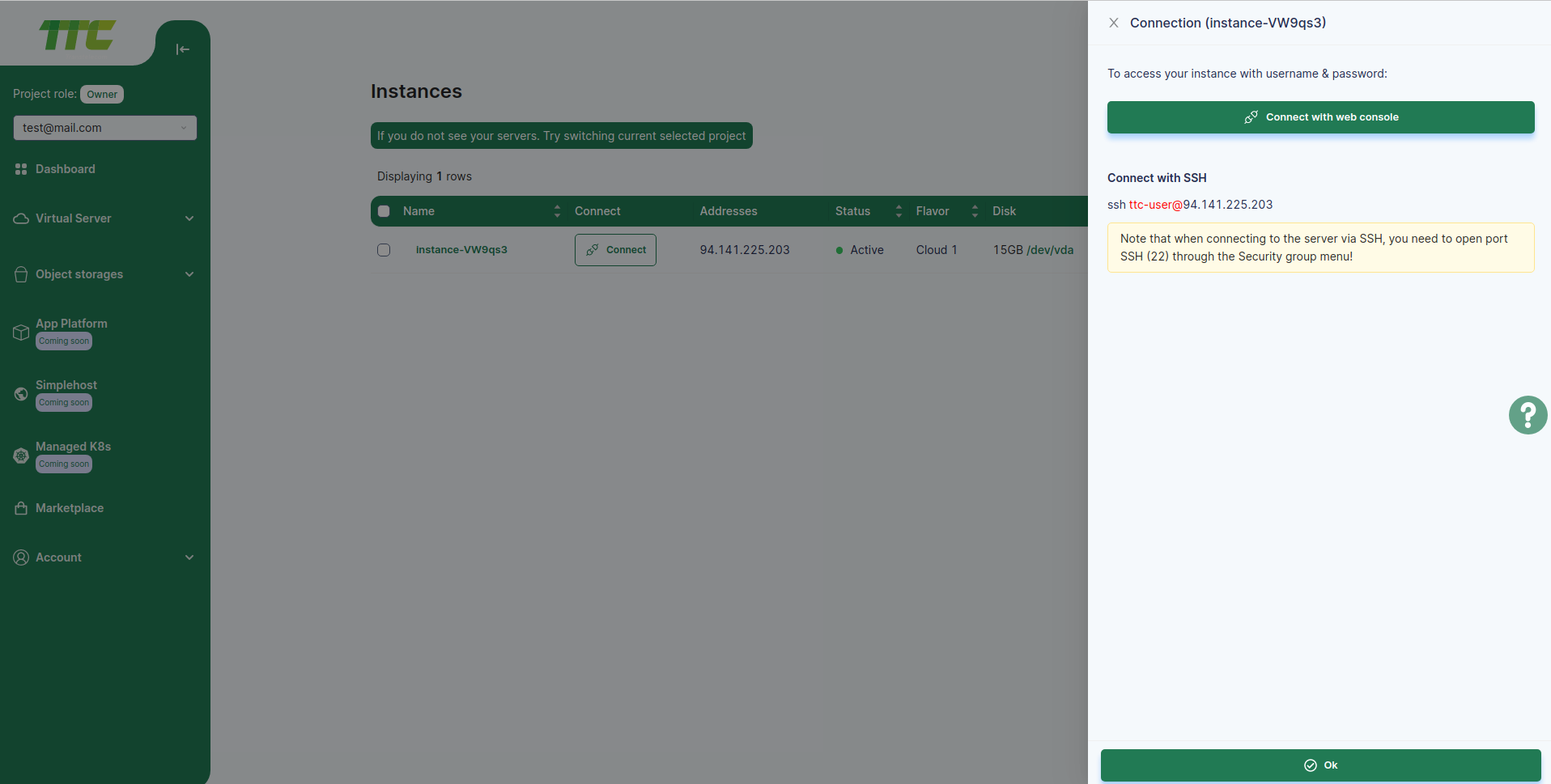Screen dimensions: 1551x784
Task: Click the Disk column header
Action: click(1004, 211)
